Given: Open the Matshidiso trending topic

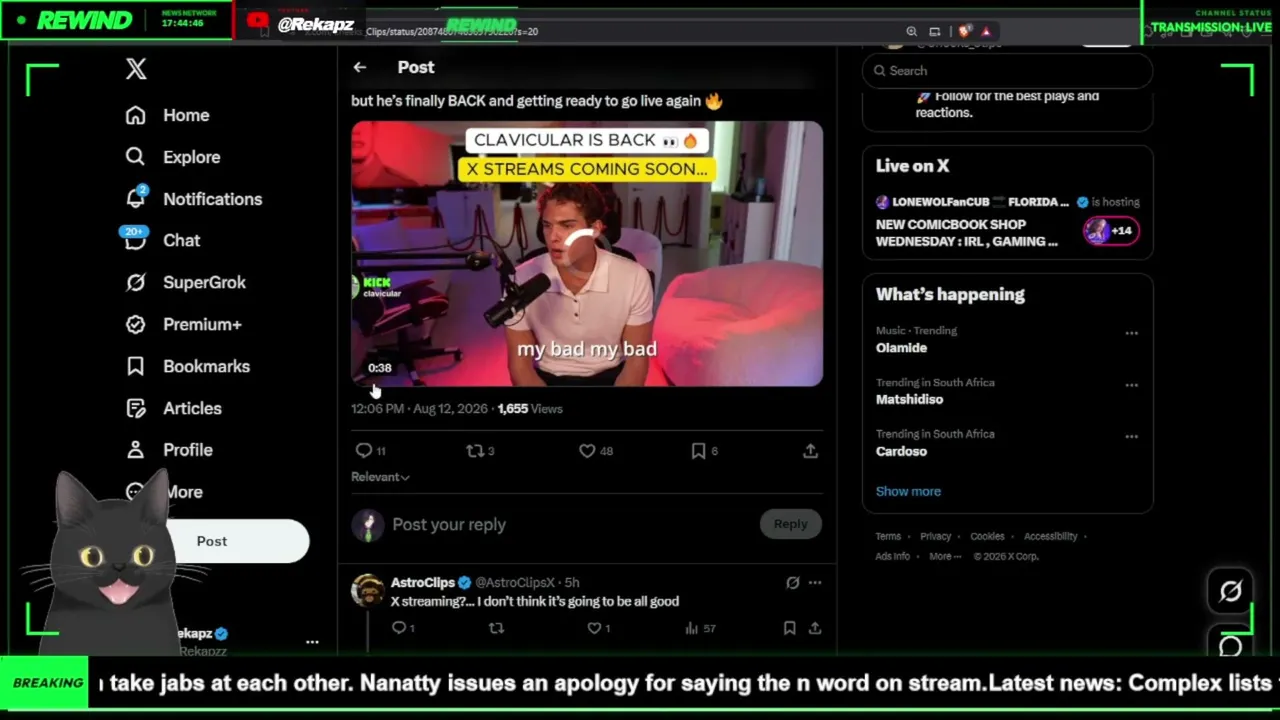Looking at the screenshot, I should [x=909, y=399].
